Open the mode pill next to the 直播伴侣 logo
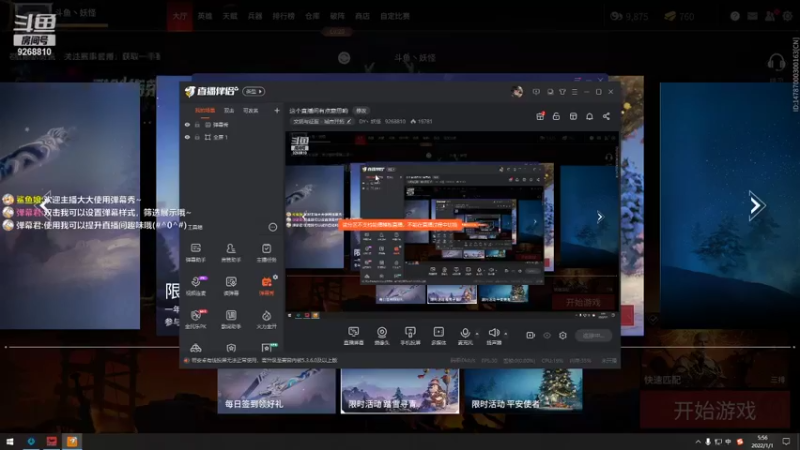Image resolution: width=800 pixels, height=450 pixels. click(x=254, y=91)
